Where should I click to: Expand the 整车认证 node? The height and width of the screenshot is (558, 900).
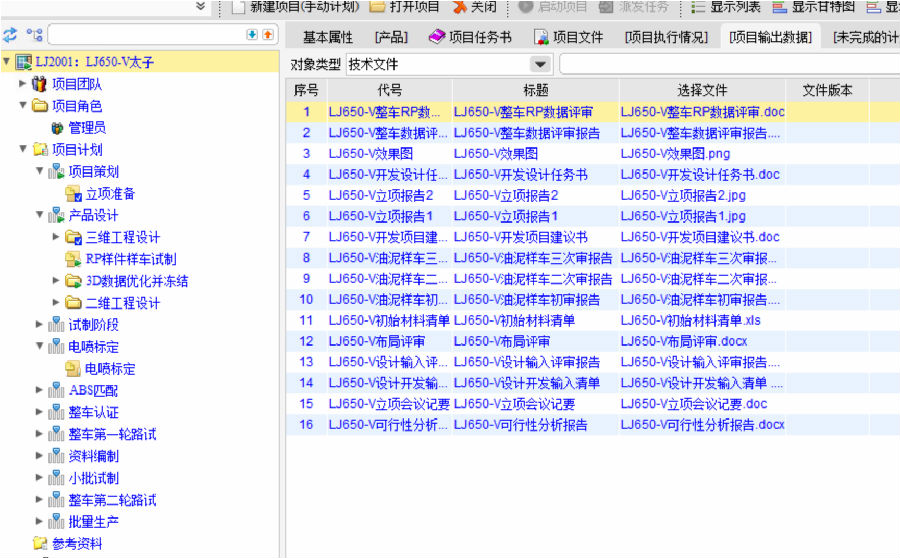(39, 412)
